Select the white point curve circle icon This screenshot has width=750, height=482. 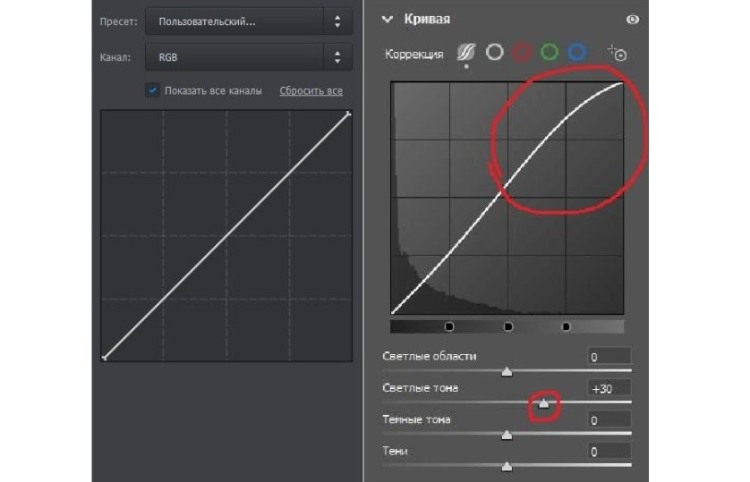(494, 52)
